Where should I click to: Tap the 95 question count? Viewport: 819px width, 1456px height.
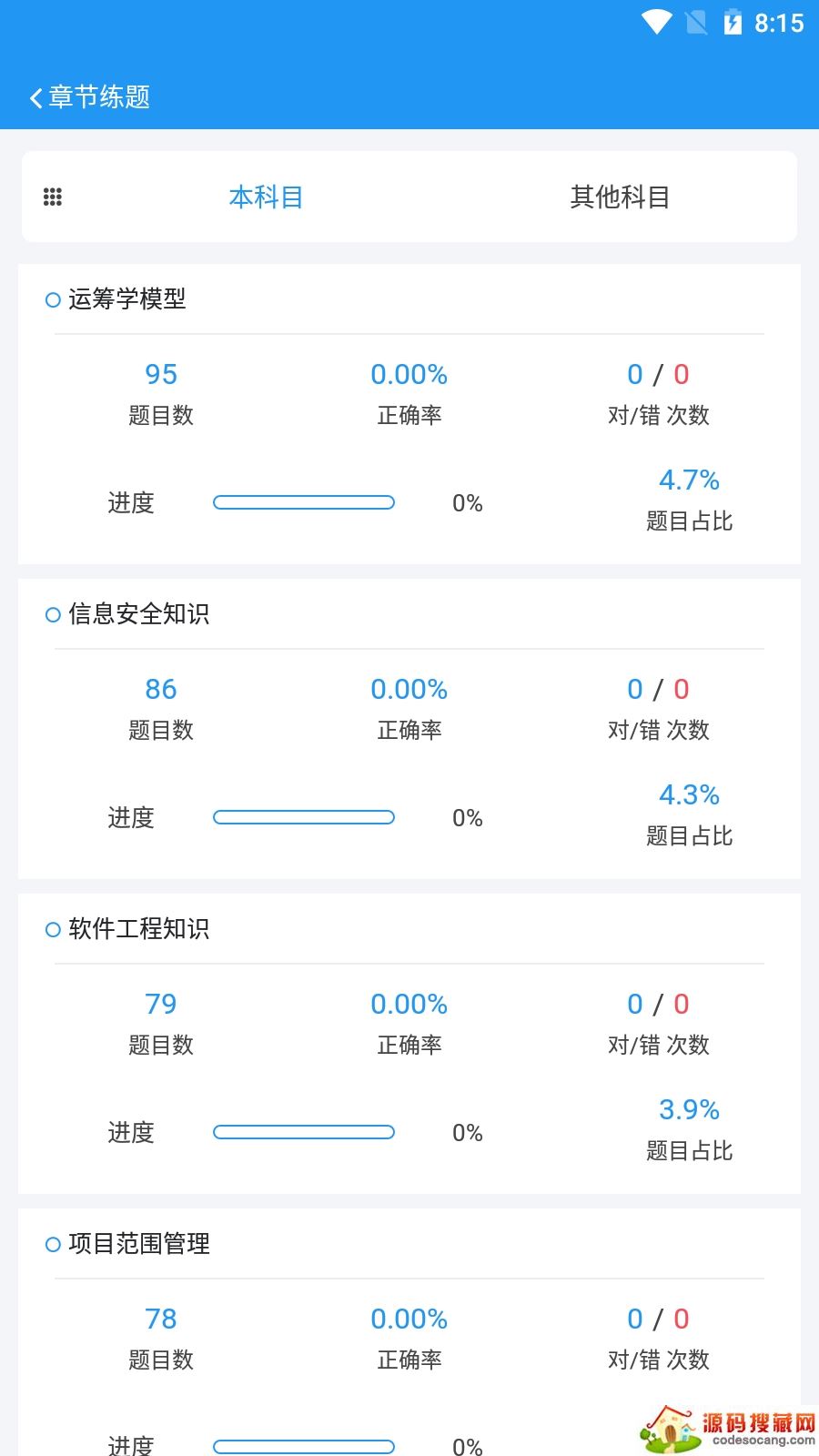click(161, 374)
